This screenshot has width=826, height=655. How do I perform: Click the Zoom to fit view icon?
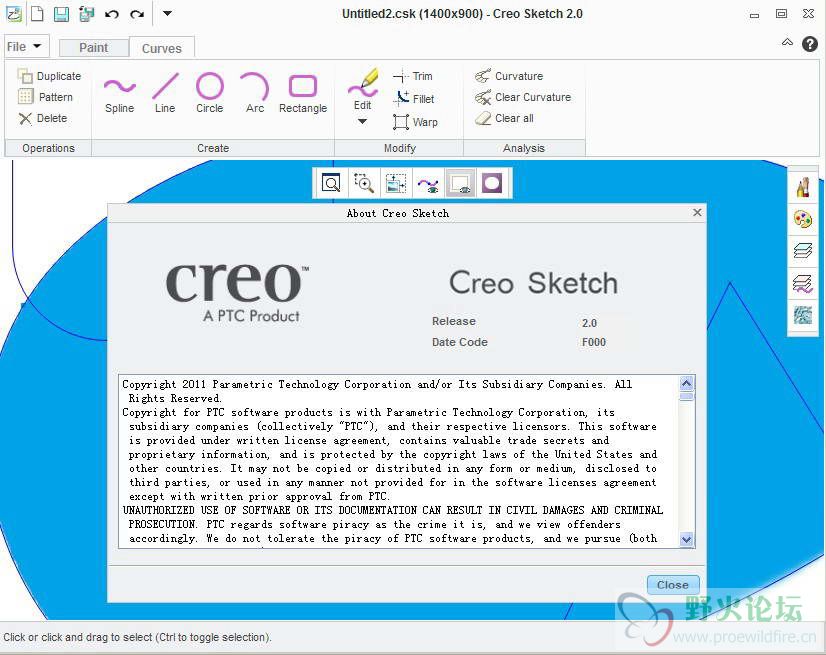[331, 183]
